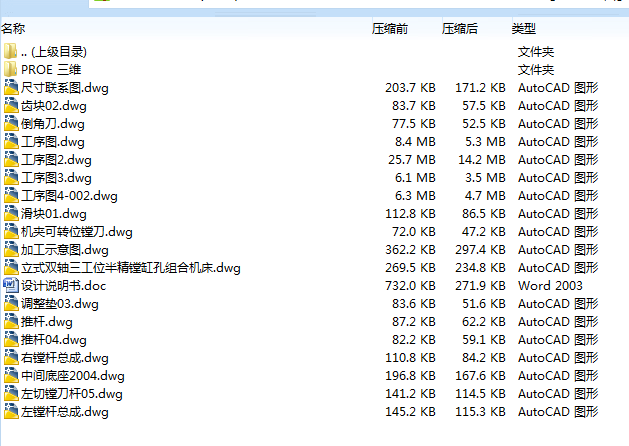Click the 86.5 KB compressed size cell

tap(483, 214)
